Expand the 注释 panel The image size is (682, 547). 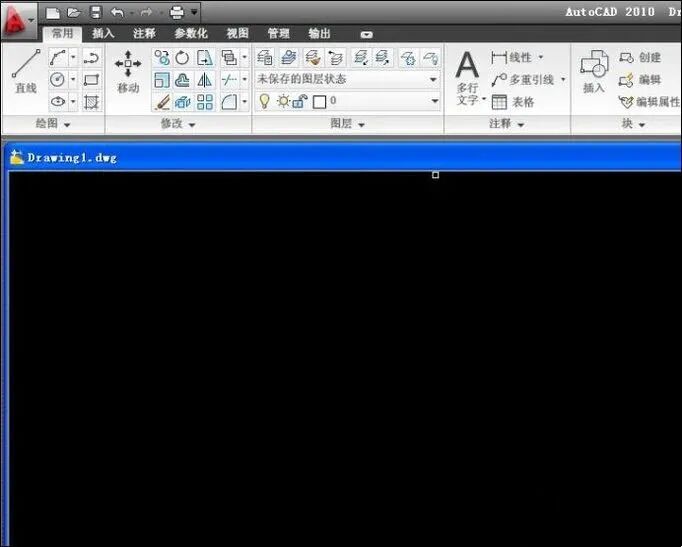507,124
